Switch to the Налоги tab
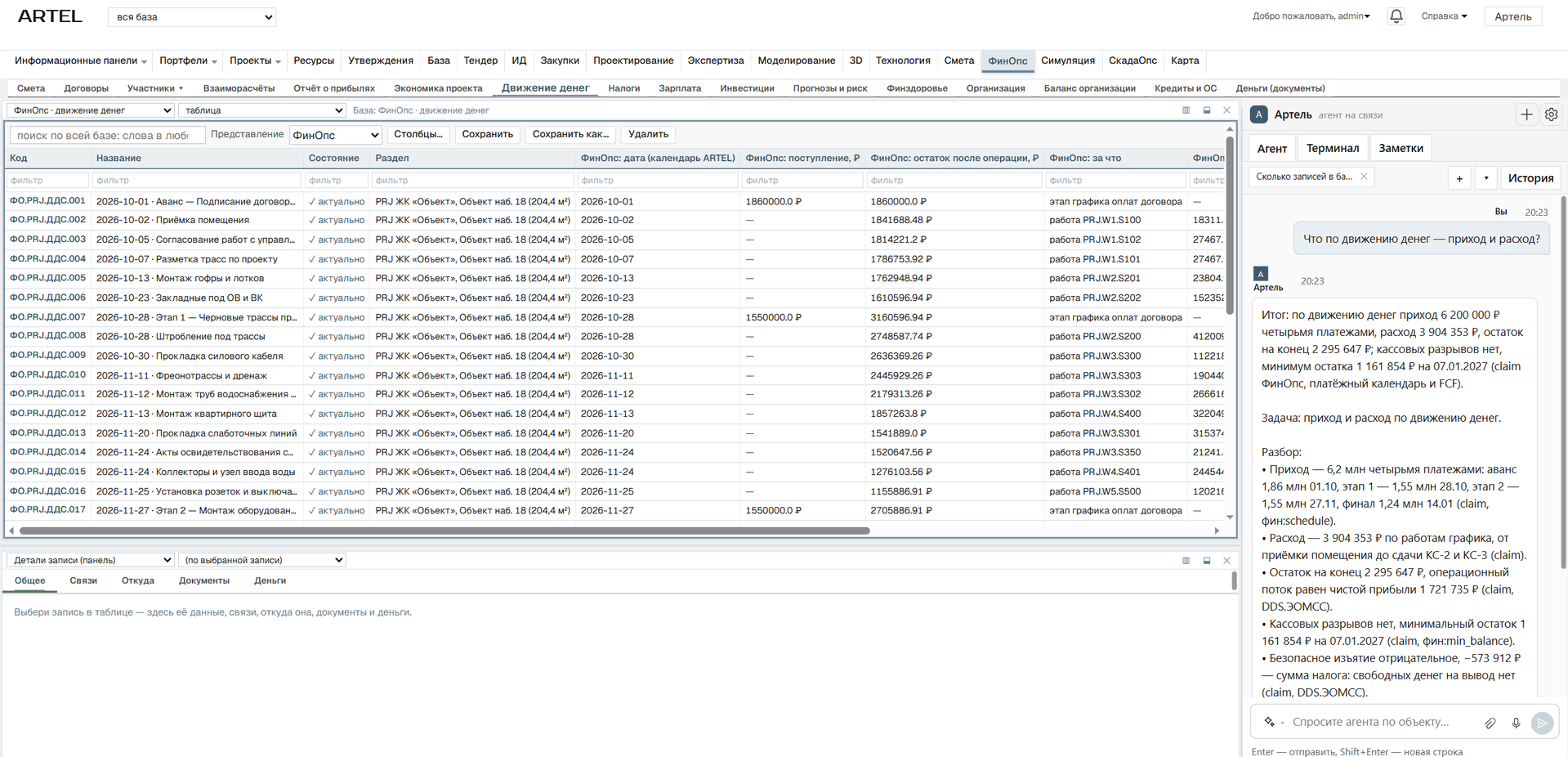Image resolution: width=1568 pixels, height=757 pixels. (x=623, y=88)
